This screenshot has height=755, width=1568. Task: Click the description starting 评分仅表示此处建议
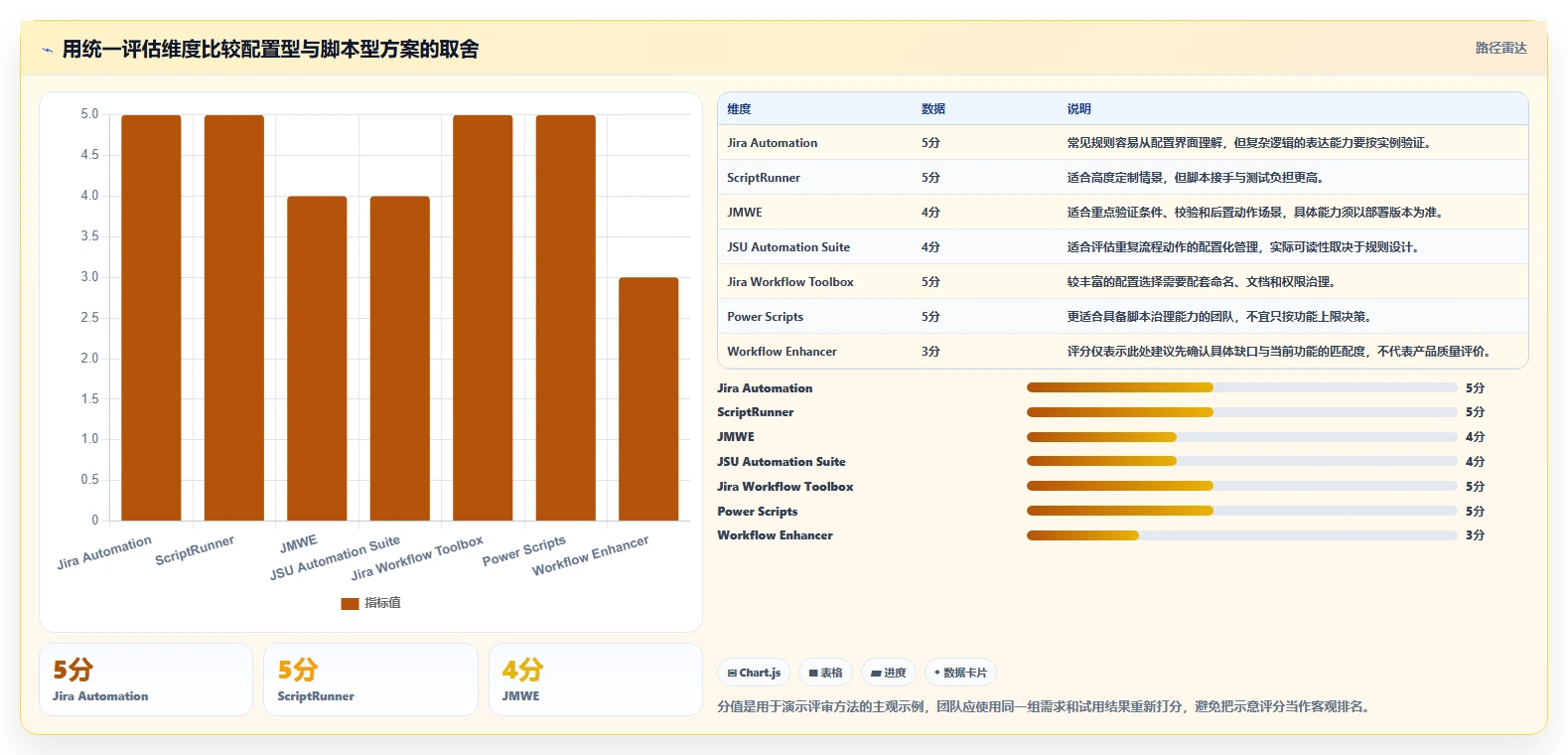click(1279, 352)
